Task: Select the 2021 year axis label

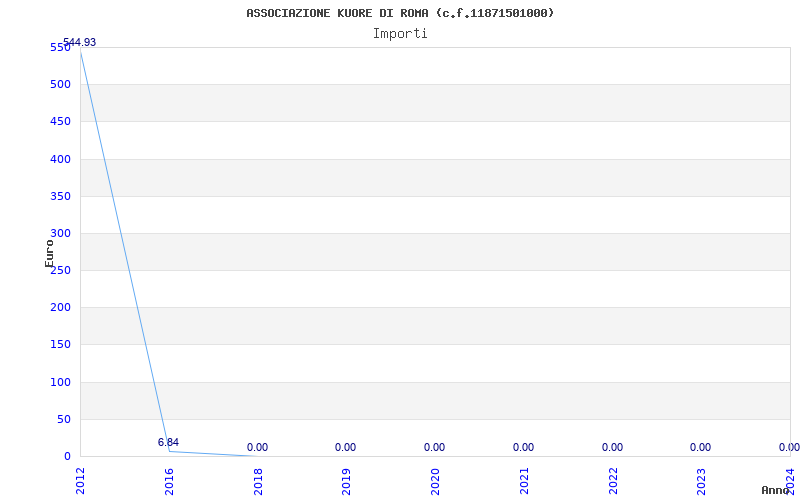Action: click(524, 481)
